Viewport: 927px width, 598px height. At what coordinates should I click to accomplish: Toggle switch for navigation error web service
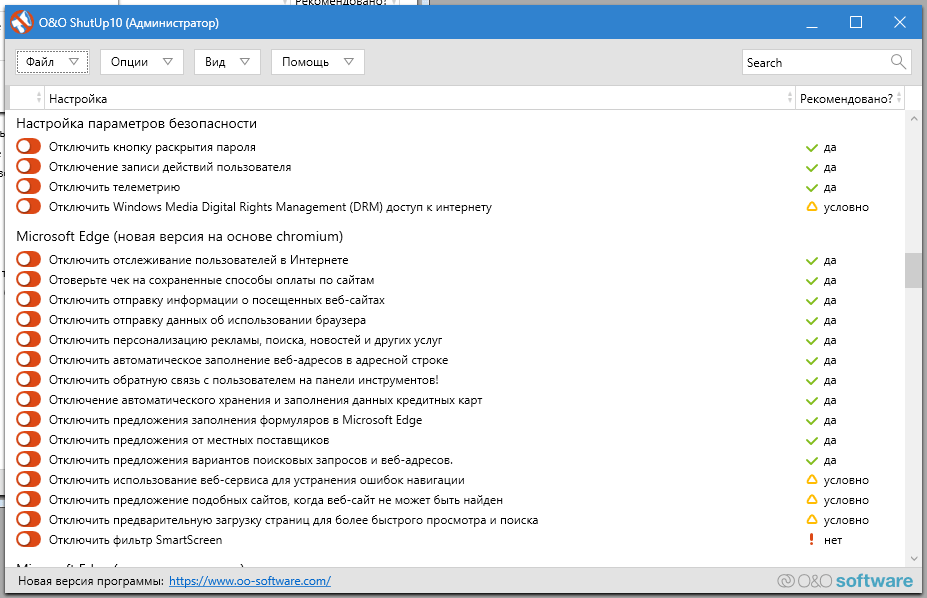click(x=28, y=479)
